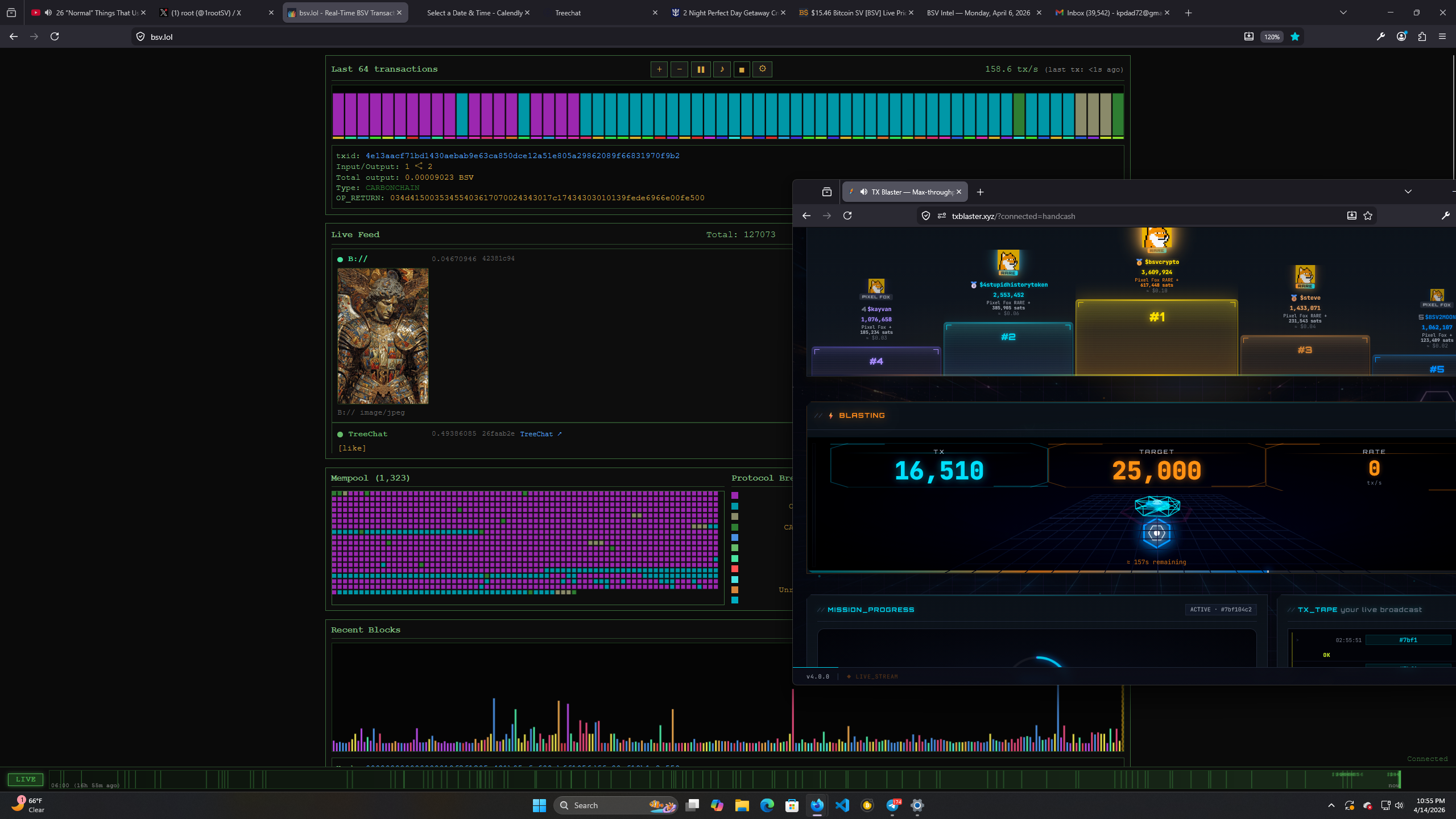Open Telegram with 174 badge from taskbar
The width and height of the screenshot is (1456, 819).
click(892, 805)
